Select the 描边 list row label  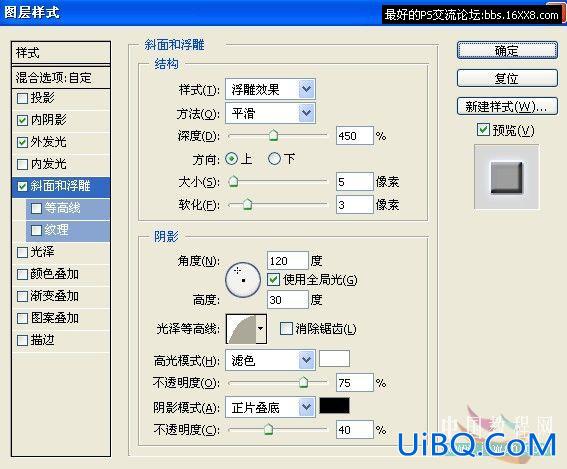coord(42,341)
